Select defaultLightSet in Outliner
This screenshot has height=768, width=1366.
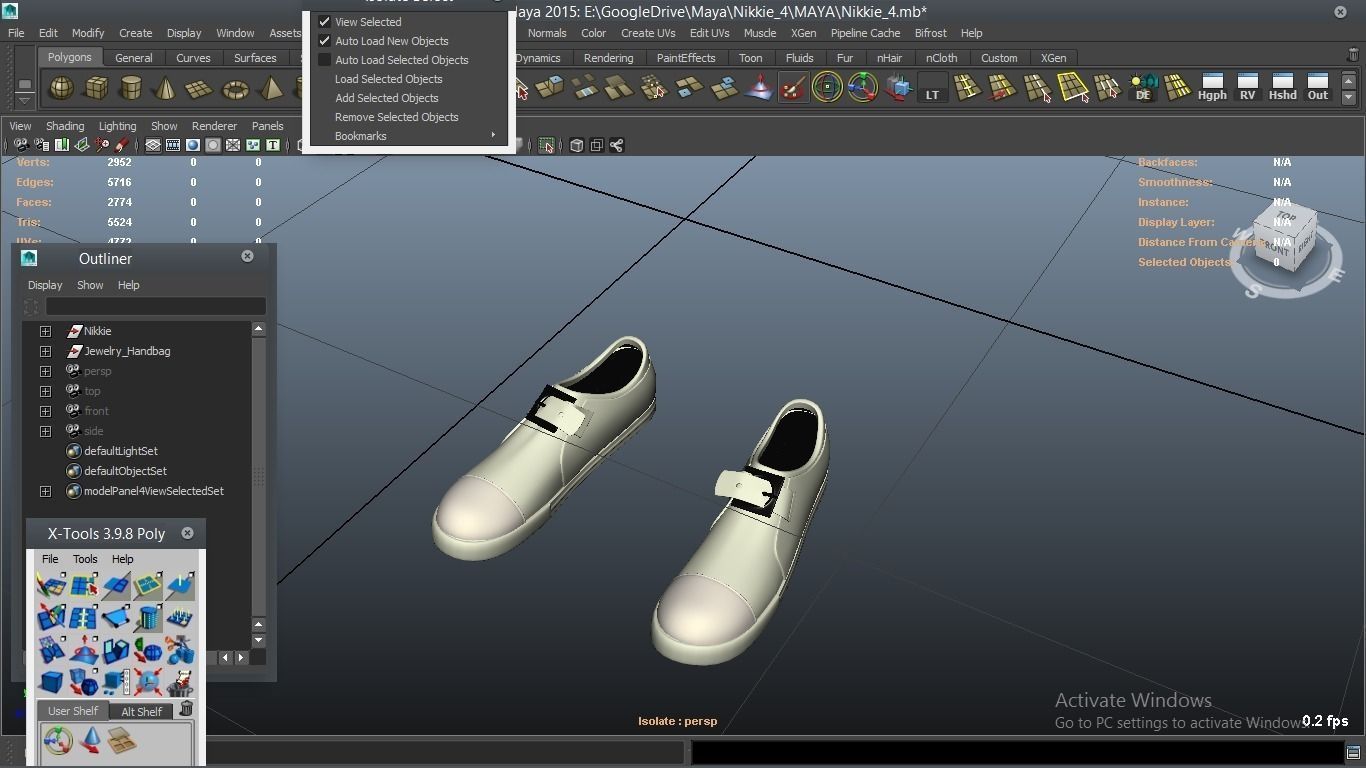point(121,451)
